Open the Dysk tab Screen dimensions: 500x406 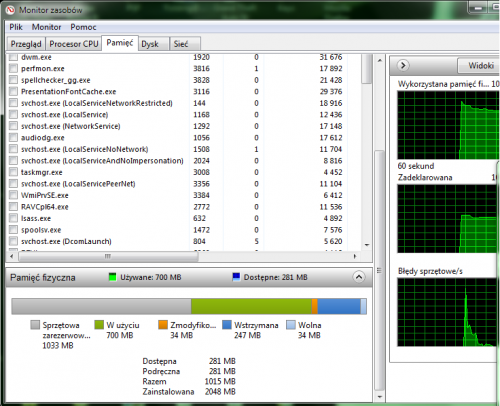150,44
